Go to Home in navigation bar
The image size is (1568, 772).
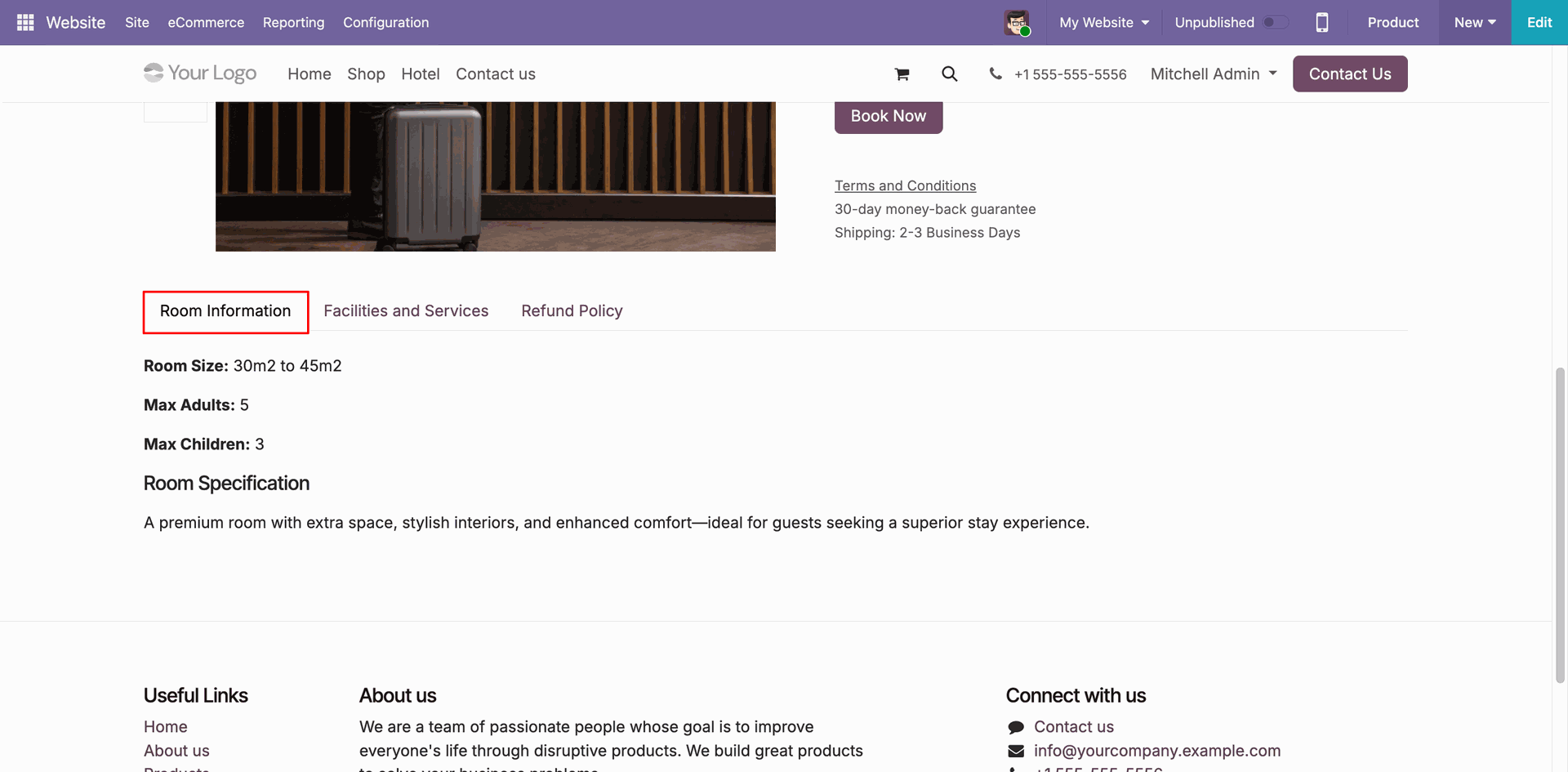(310, 74)
